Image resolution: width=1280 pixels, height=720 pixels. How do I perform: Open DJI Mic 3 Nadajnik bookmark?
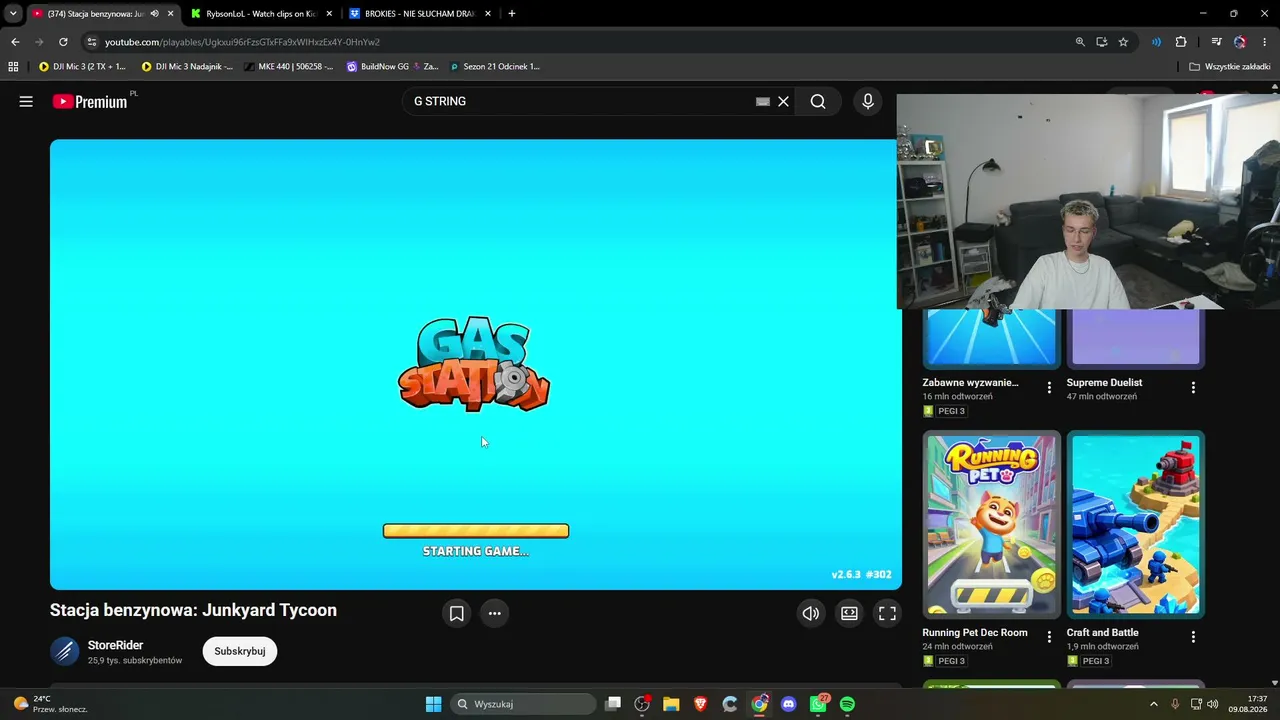point(187,67)
